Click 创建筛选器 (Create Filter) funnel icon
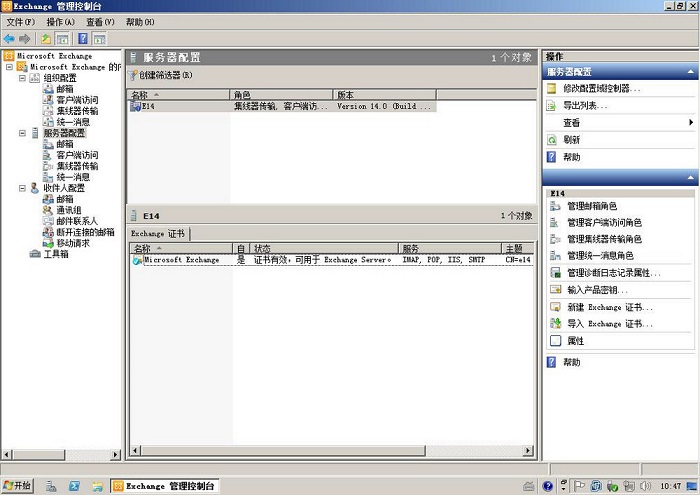The image size is (700, 495). coord(133,75)
